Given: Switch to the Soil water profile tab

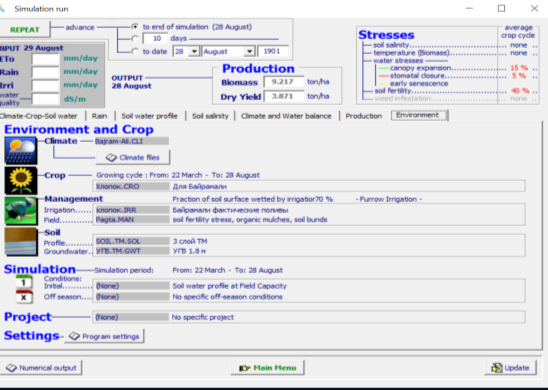Looking at the screenshot, I should pos(149,116).
